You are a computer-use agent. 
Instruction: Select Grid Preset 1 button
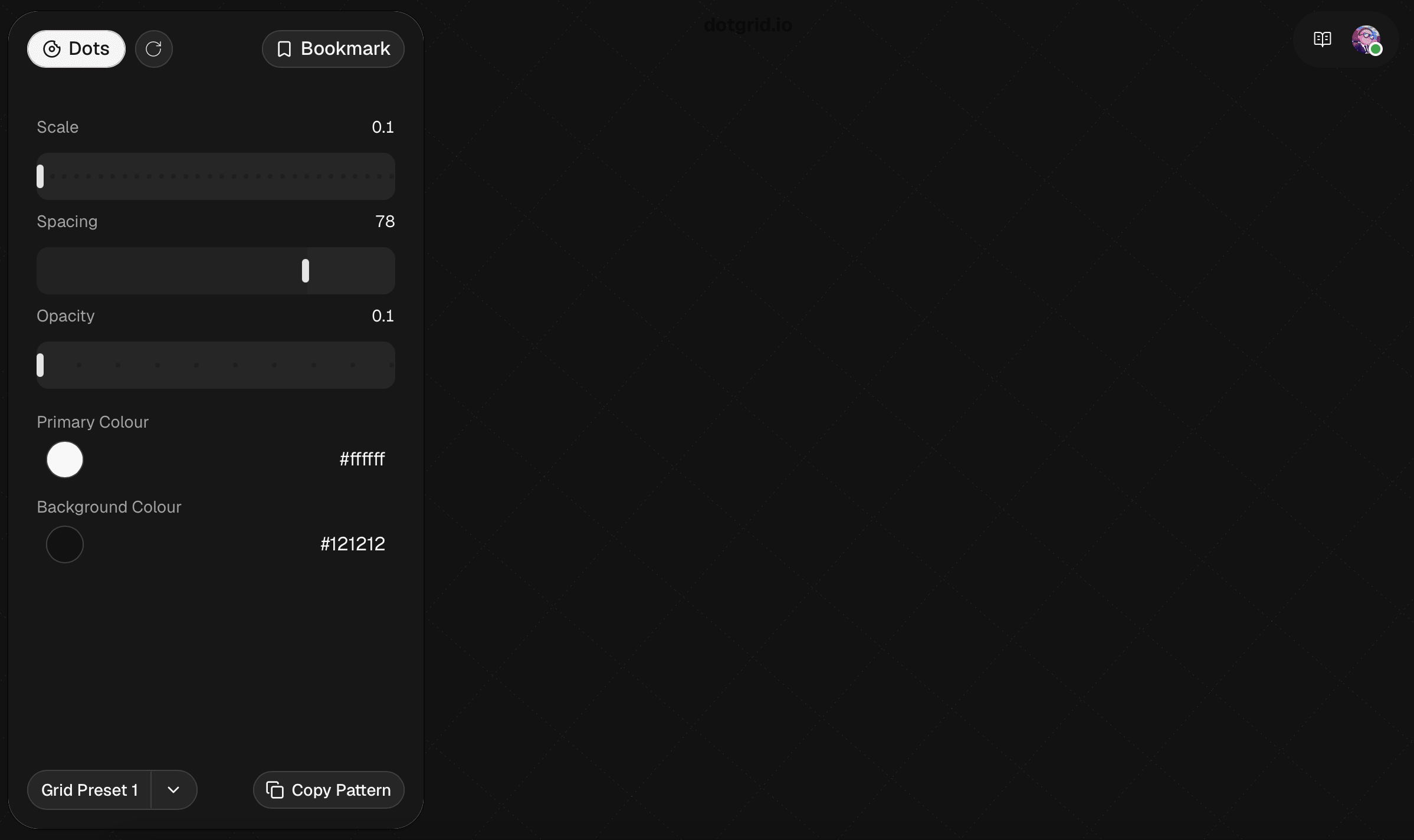90,790
